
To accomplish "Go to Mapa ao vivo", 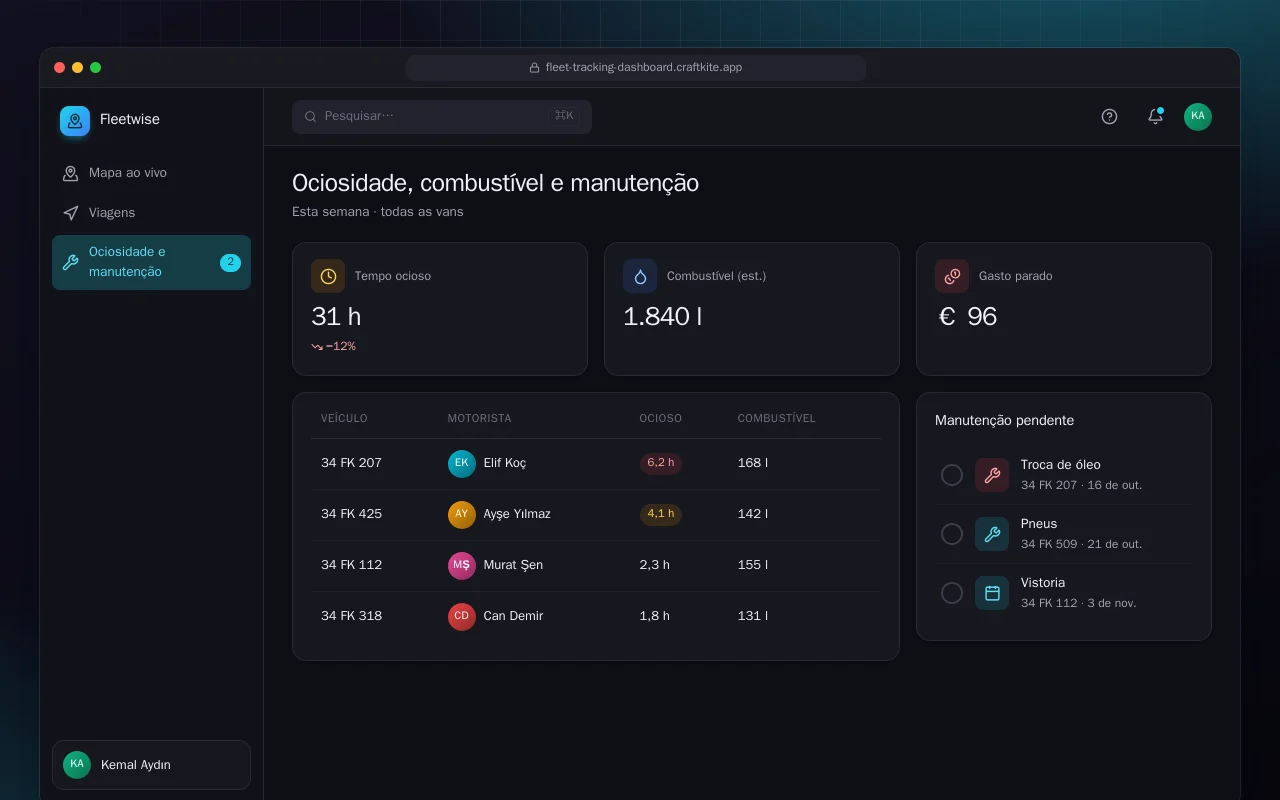I will (x=151, y=173).
